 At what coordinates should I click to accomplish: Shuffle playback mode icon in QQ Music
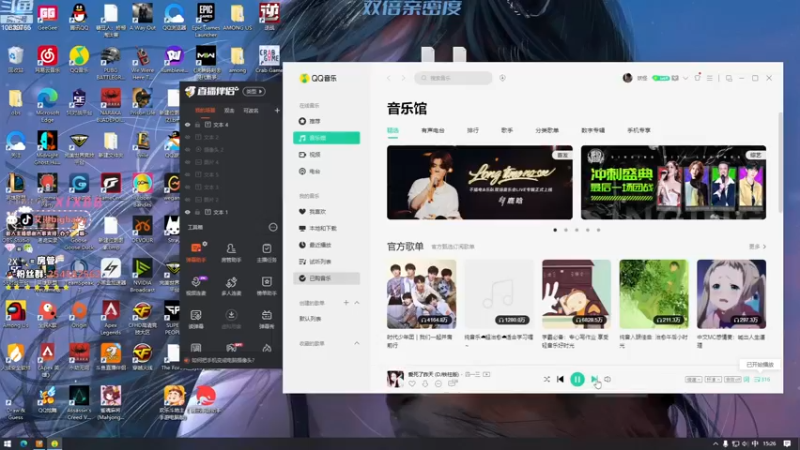546,379
